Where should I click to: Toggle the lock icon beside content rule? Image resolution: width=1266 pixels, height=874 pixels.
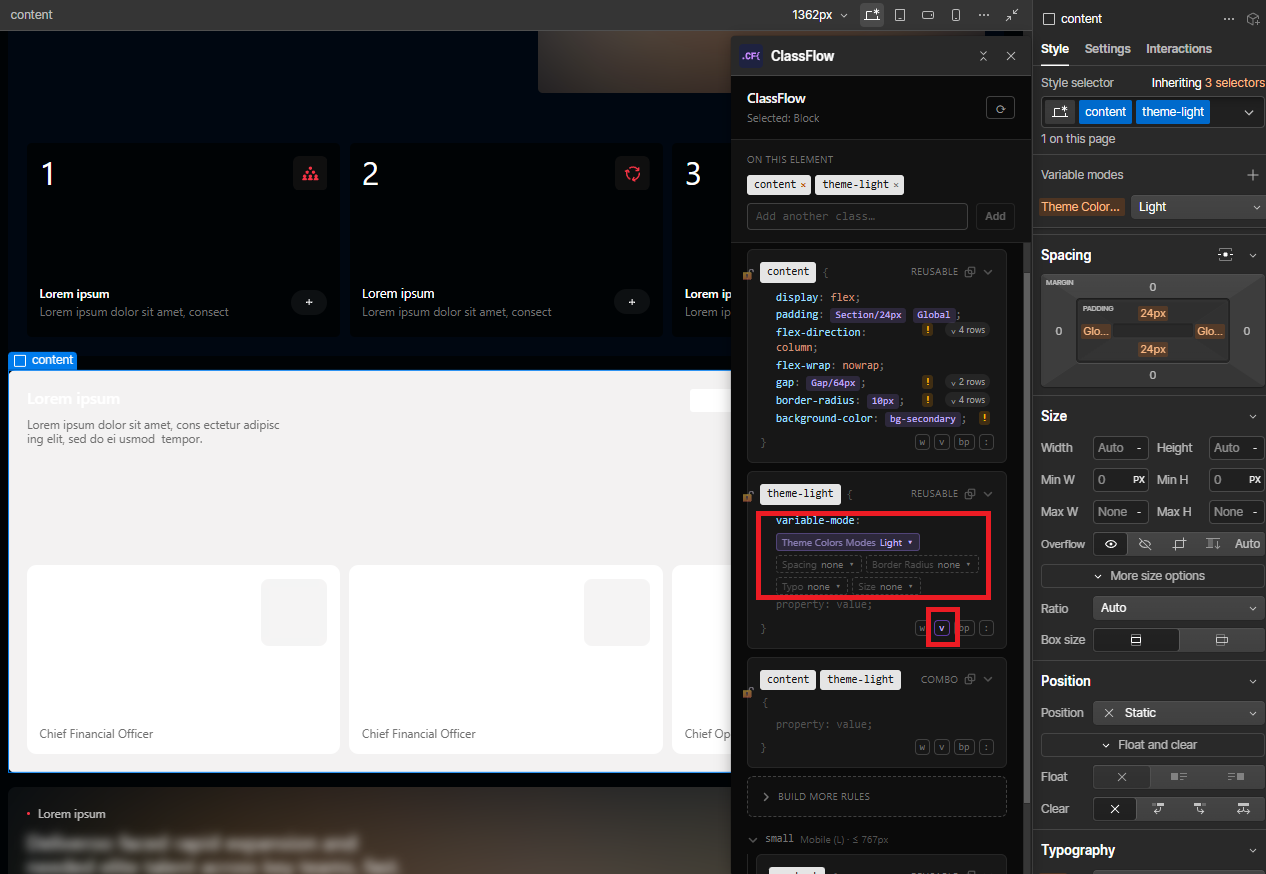coord(748,274)
